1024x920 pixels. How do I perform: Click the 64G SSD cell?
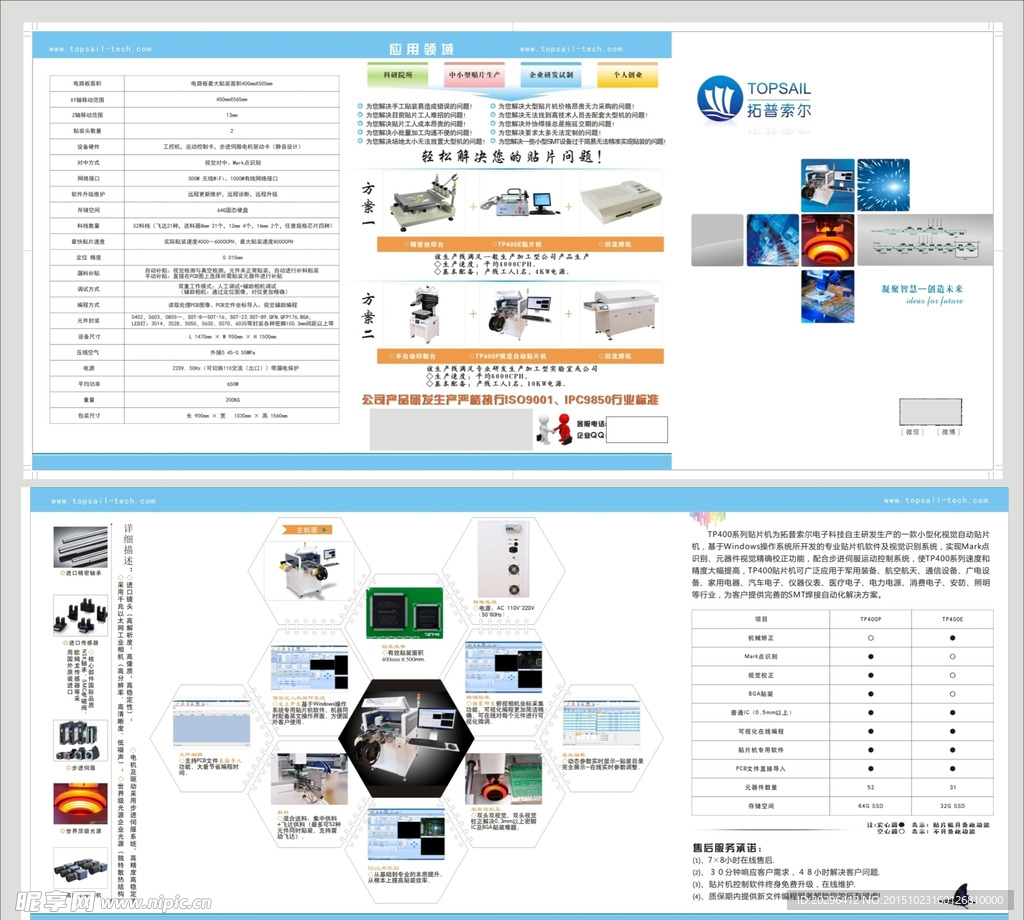tap(871, 806)
